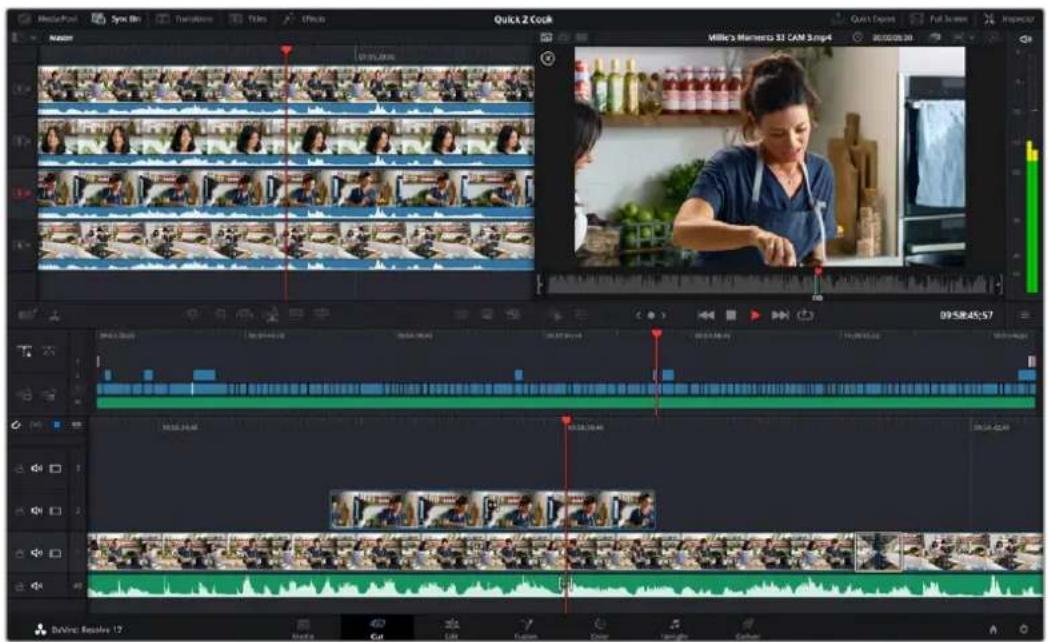Open timeline options menu beside timecode

click(x=1025, y=315)
